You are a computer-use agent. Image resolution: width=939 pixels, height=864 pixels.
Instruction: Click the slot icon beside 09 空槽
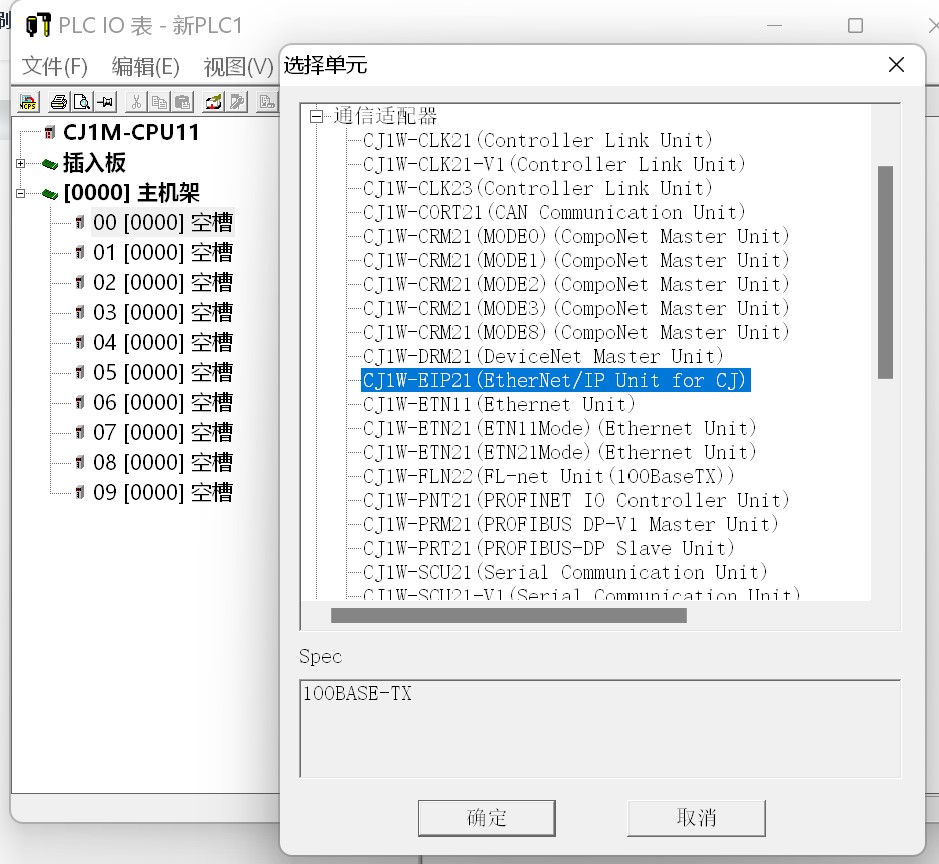point(80,492)
